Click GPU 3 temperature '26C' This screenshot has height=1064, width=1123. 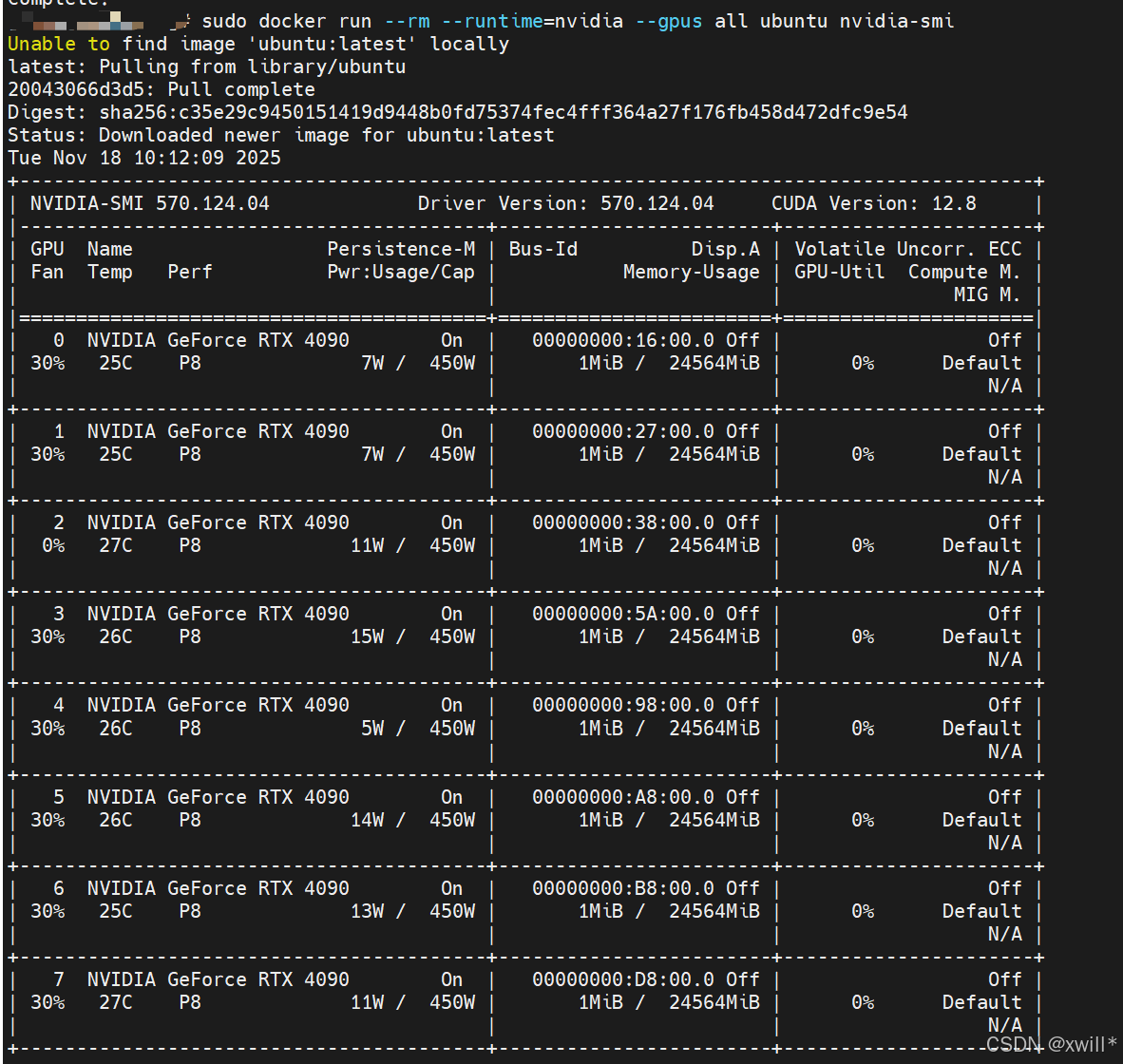tap(116, 636)
